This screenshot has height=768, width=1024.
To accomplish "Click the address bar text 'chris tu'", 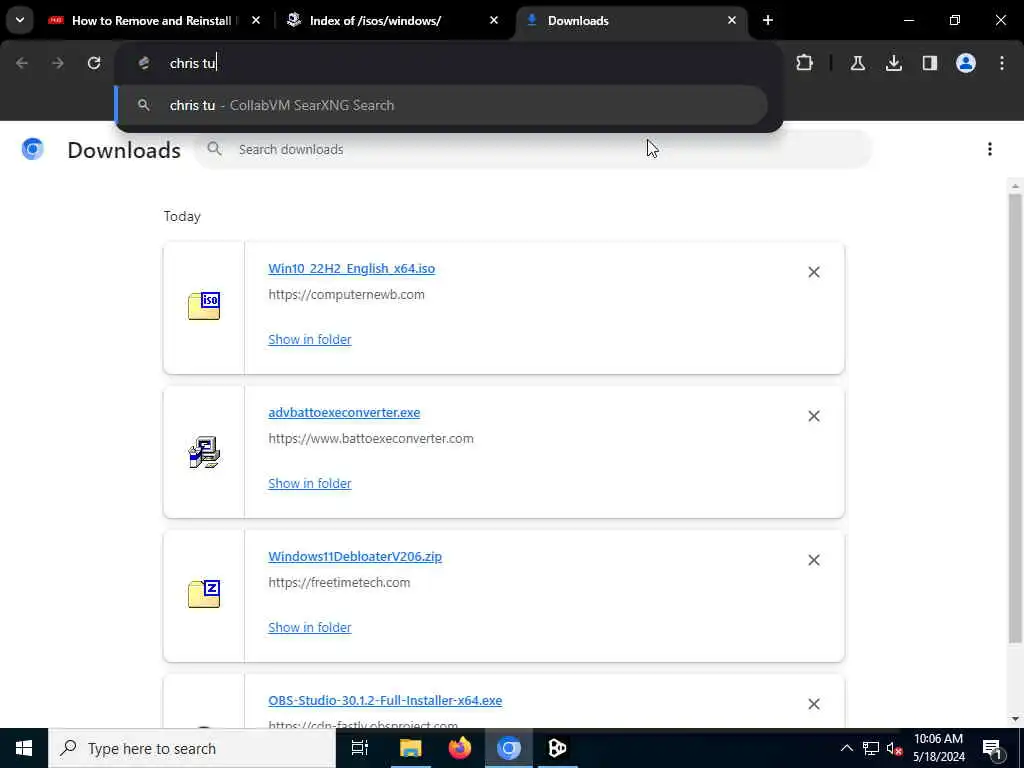I will coord(193,63).
